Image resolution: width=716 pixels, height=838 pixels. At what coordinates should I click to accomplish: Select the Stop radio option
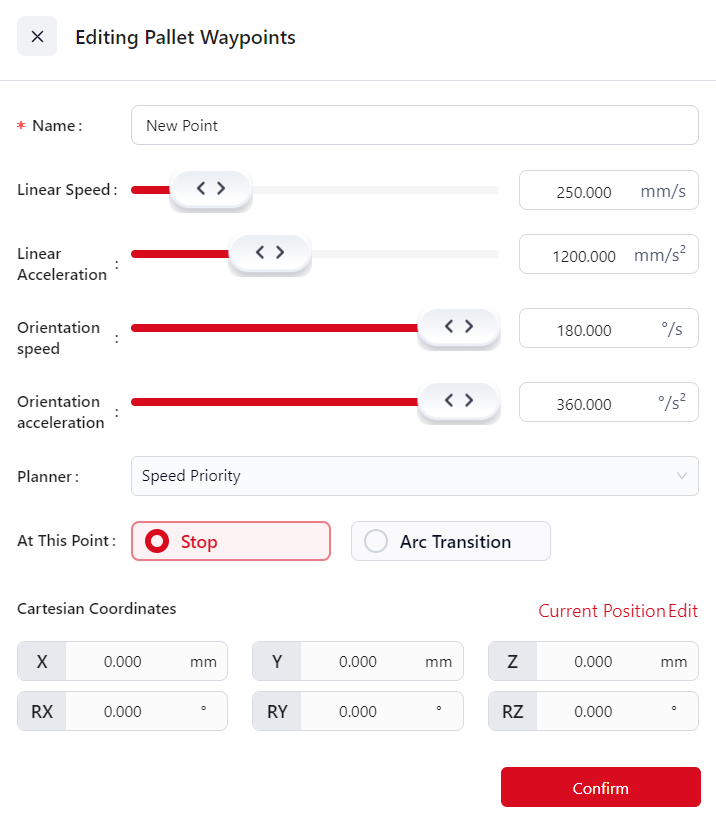(157, 541)
